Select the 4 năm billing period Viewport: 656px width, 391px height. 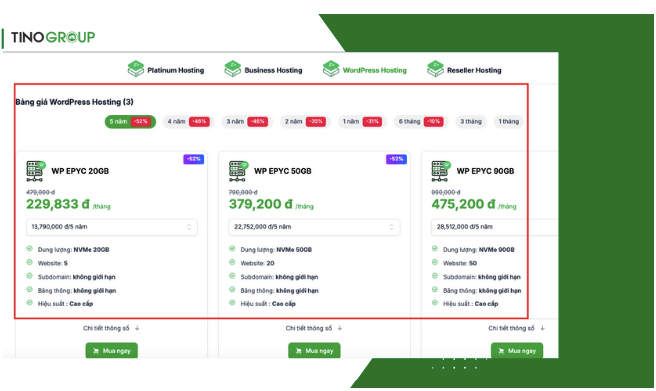[x=188, y=122]
